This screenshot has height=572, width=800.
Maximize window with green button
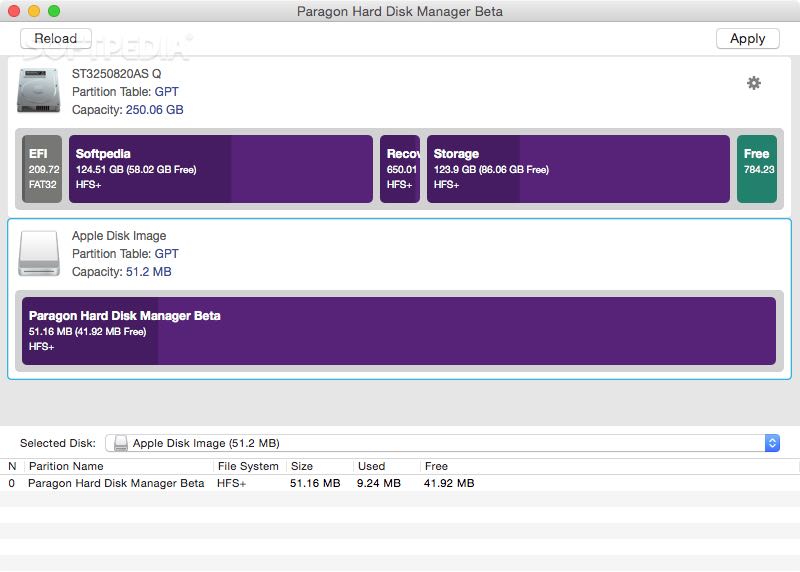(x=54, y=11)
